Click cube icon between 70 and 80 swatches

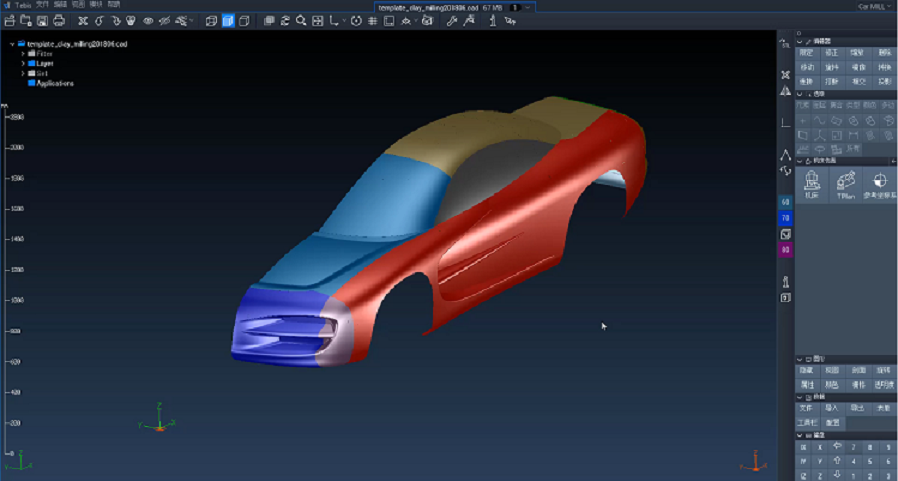coord(785,234)
